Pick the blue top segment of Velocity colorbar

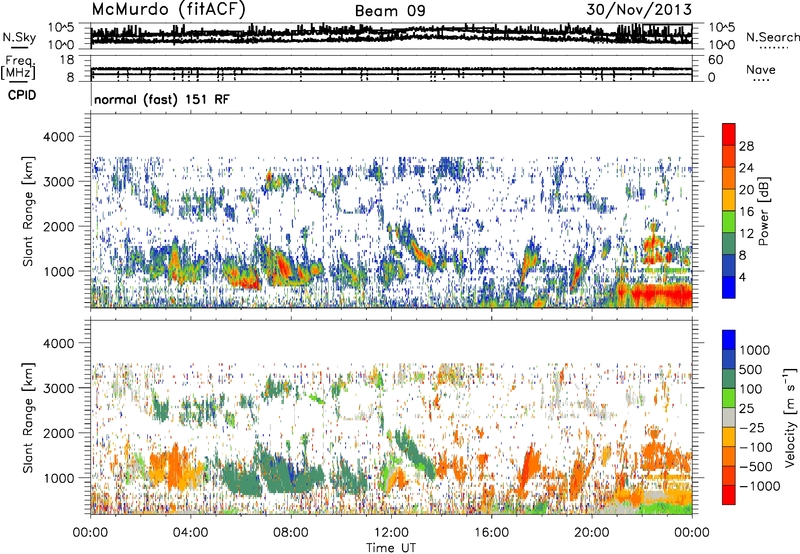click(729, 340)
